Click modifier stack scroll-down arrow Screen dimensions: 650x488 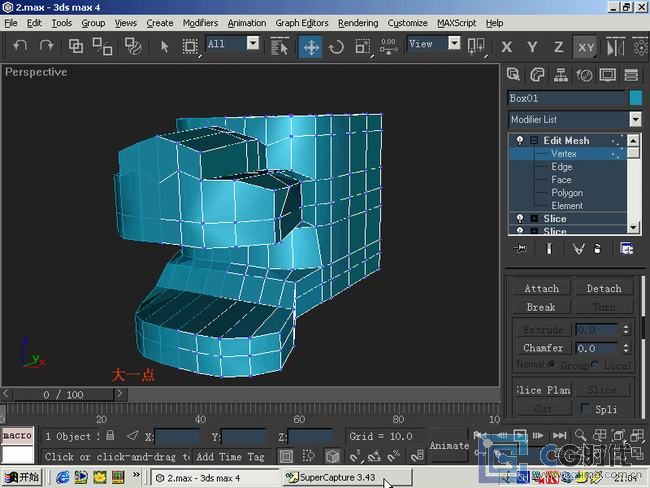point(633,228)
